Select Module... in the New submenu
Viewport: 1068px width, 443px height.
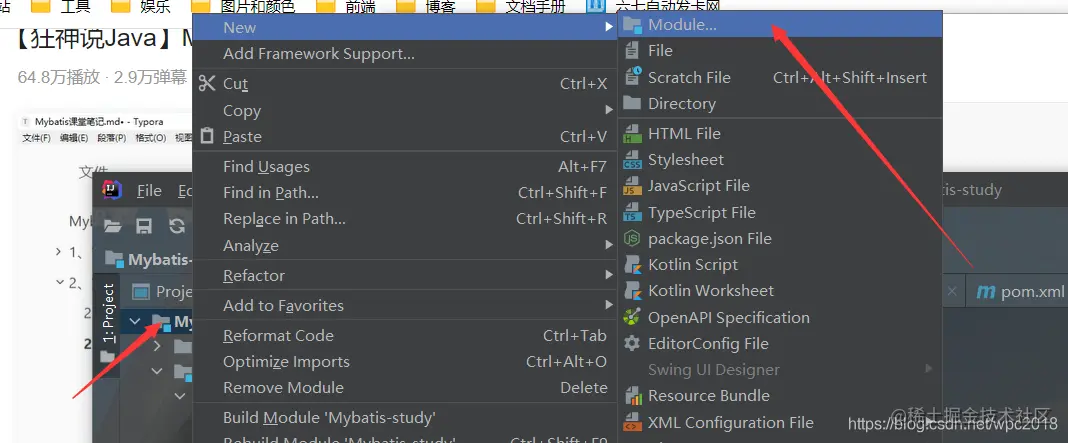coord(779,26)
